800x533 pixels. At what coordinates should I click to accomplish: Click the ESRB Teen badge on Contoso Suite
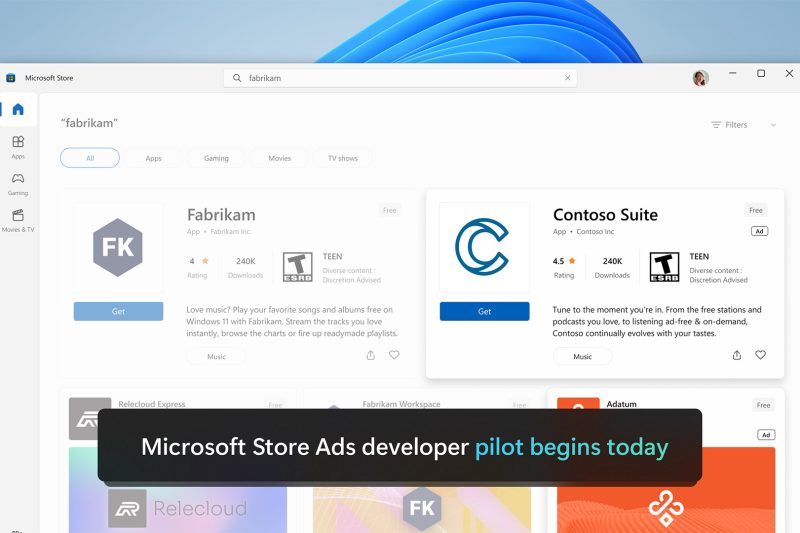pyautogui.click(x=664, y=267)
